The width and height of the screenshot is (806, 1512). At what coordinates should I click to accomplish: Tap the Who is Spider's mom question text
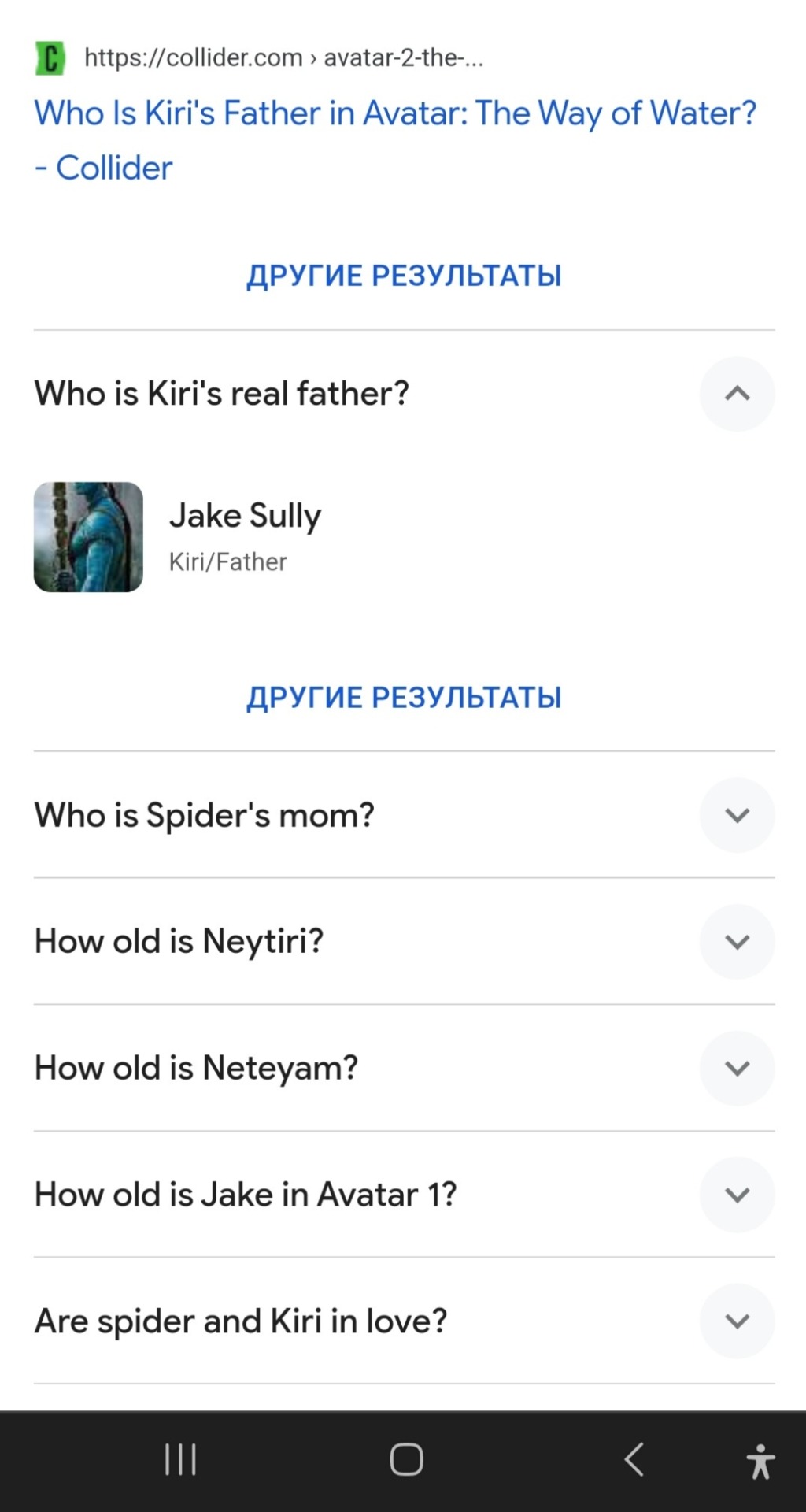click(x=204, y=815)
